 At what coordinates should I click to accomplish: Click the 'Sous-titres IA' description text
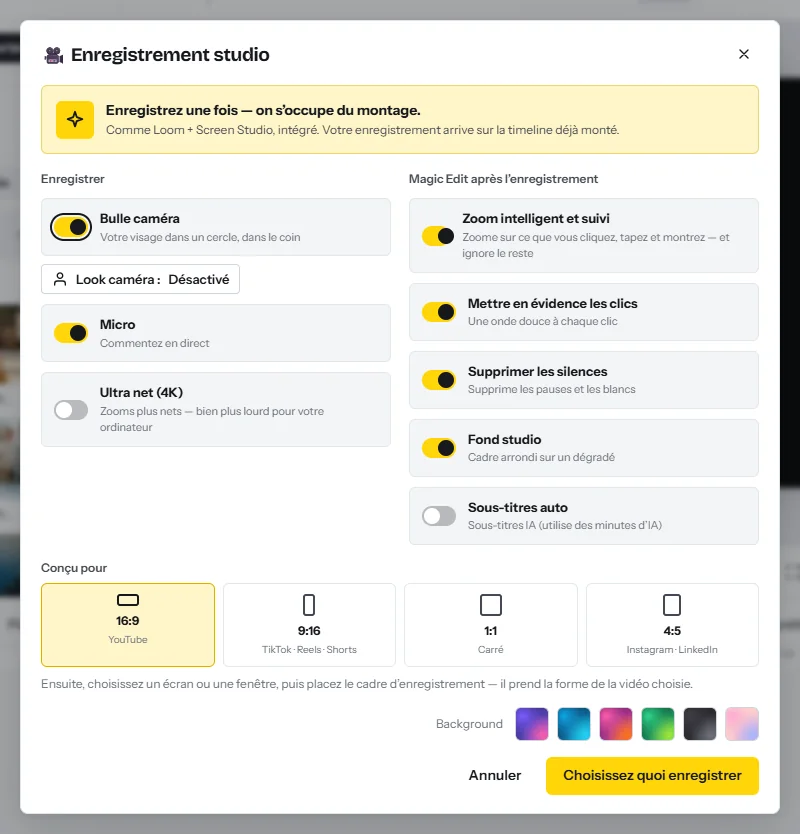click(x=565, y=526)
